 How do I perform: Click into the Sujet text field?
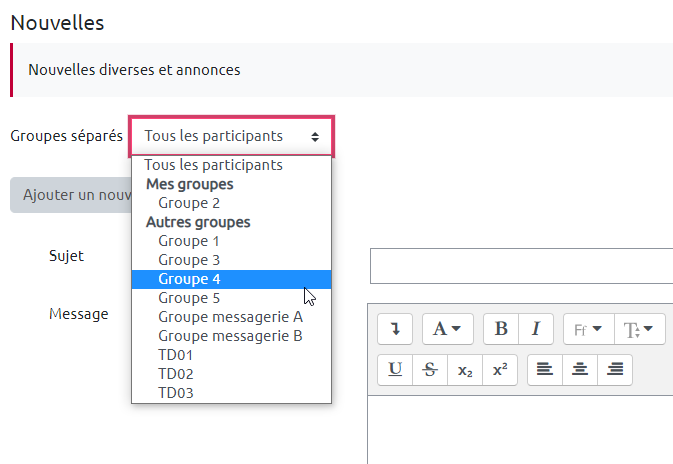click(x=520, y=266)
